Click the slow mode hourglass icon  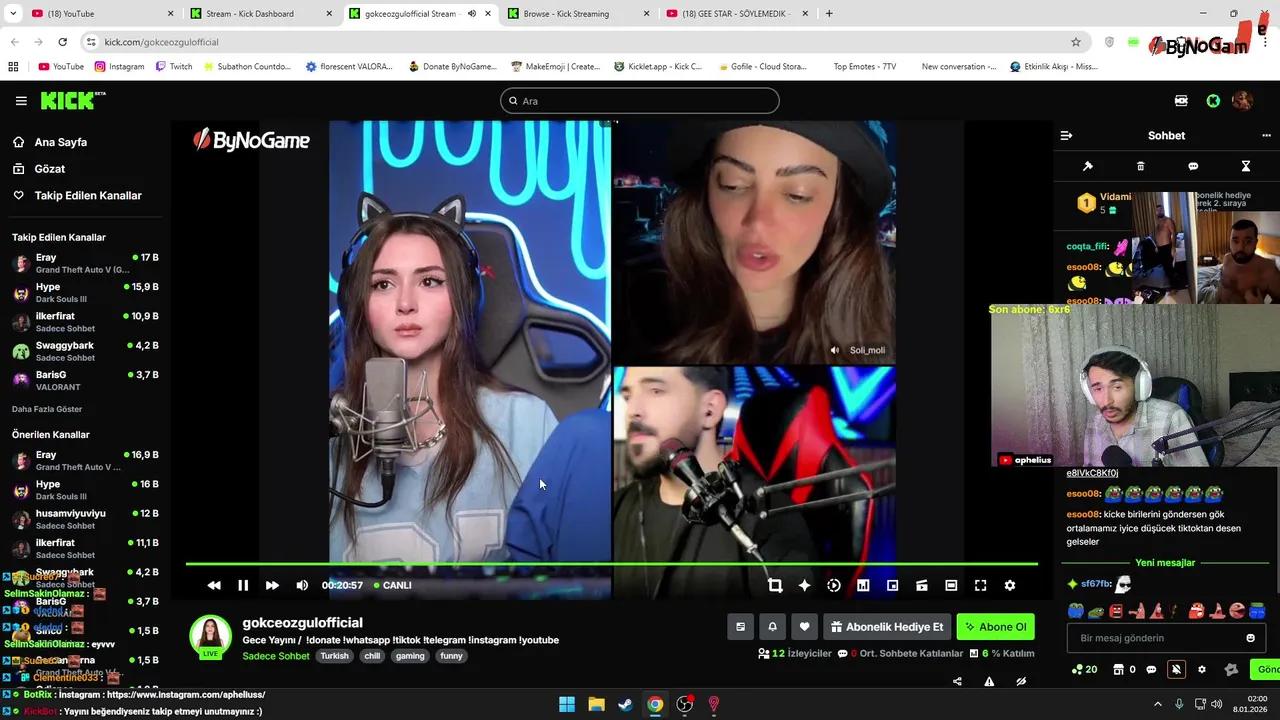click(1246, 166)
